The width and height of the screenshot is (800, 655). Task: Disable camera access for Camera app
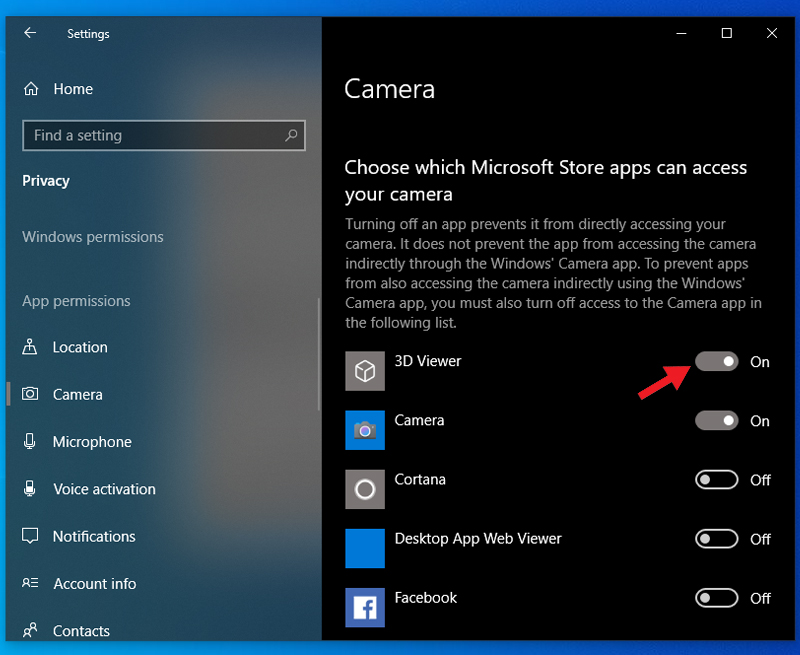coord(717,421)
